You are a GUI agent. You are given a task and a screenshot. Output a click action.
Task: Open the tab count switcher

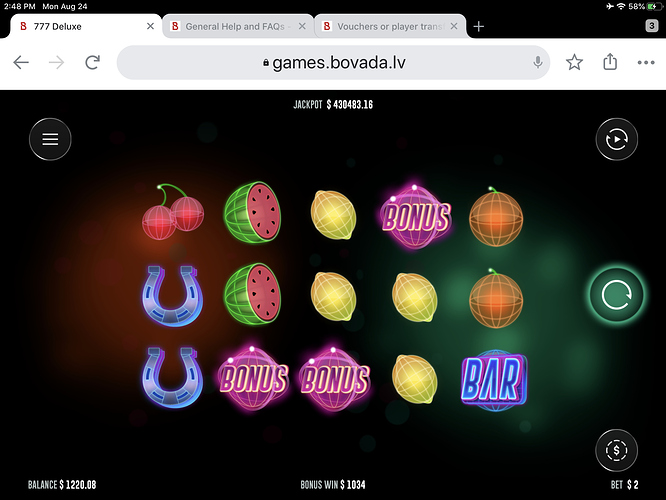(x=652, y=26)
